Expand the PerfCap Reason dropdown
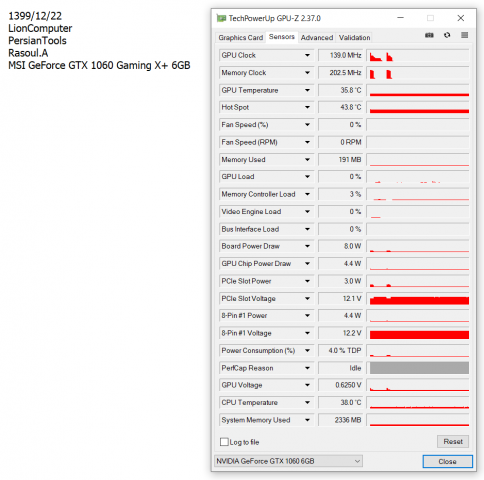484x480 pixels. click(307, 368)
